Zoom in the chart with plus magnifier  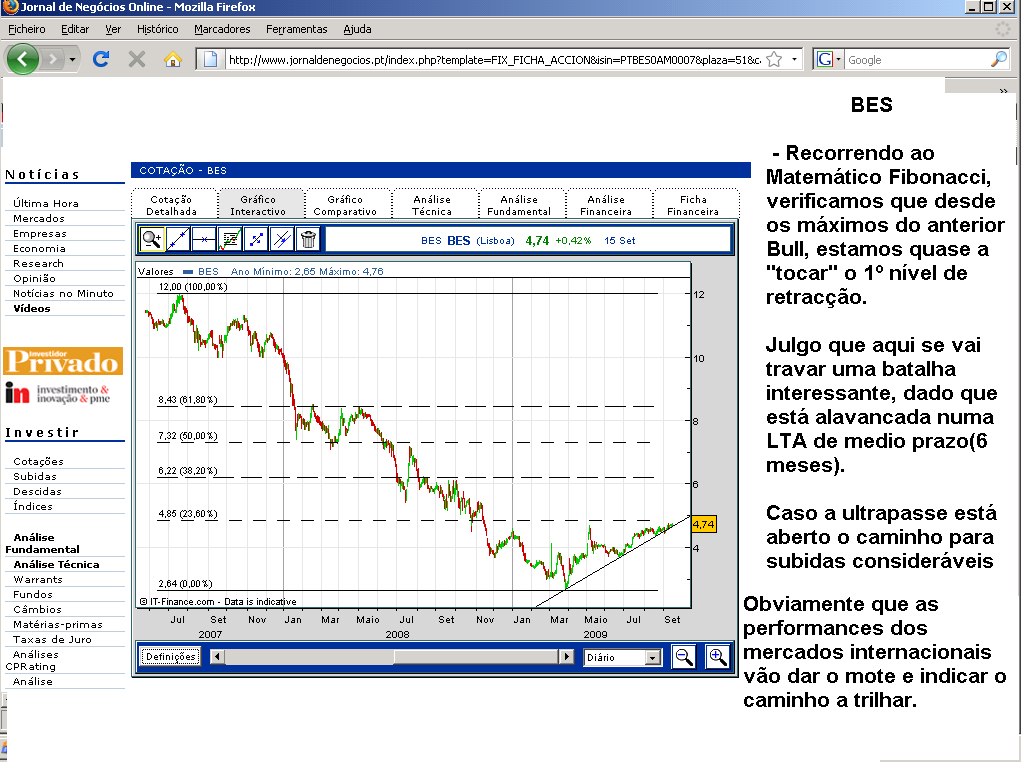pos(717,656)
